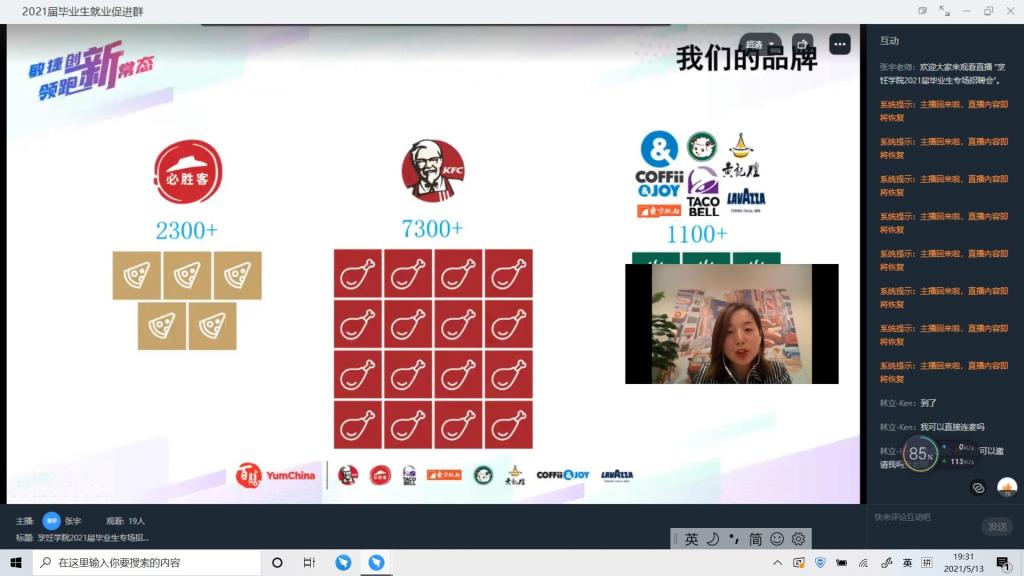
Task: Open the three-dot more options menu
Action: [839, 45]
